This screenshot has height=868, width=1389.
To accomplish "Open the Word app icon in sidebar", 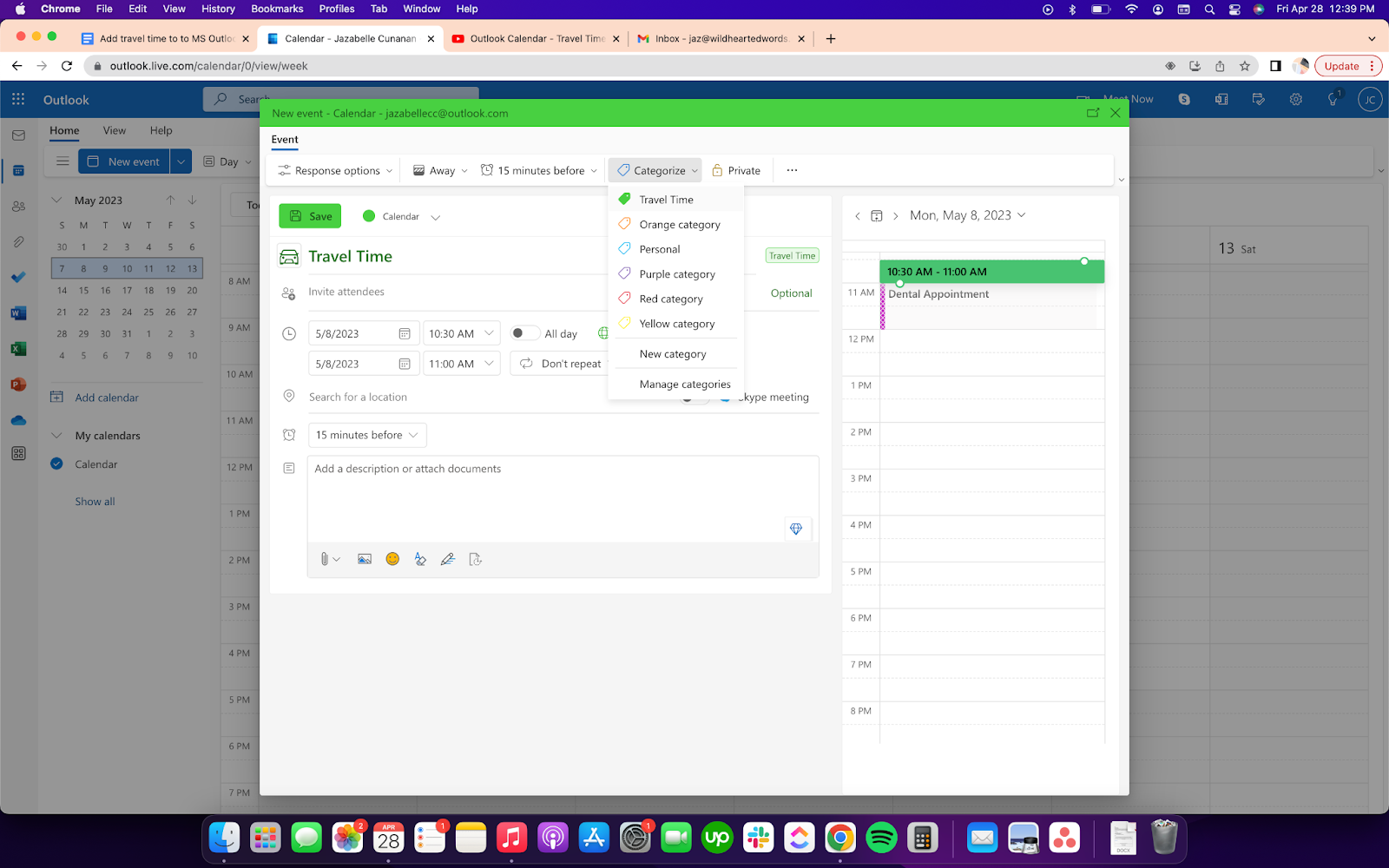I will point(18,313).
